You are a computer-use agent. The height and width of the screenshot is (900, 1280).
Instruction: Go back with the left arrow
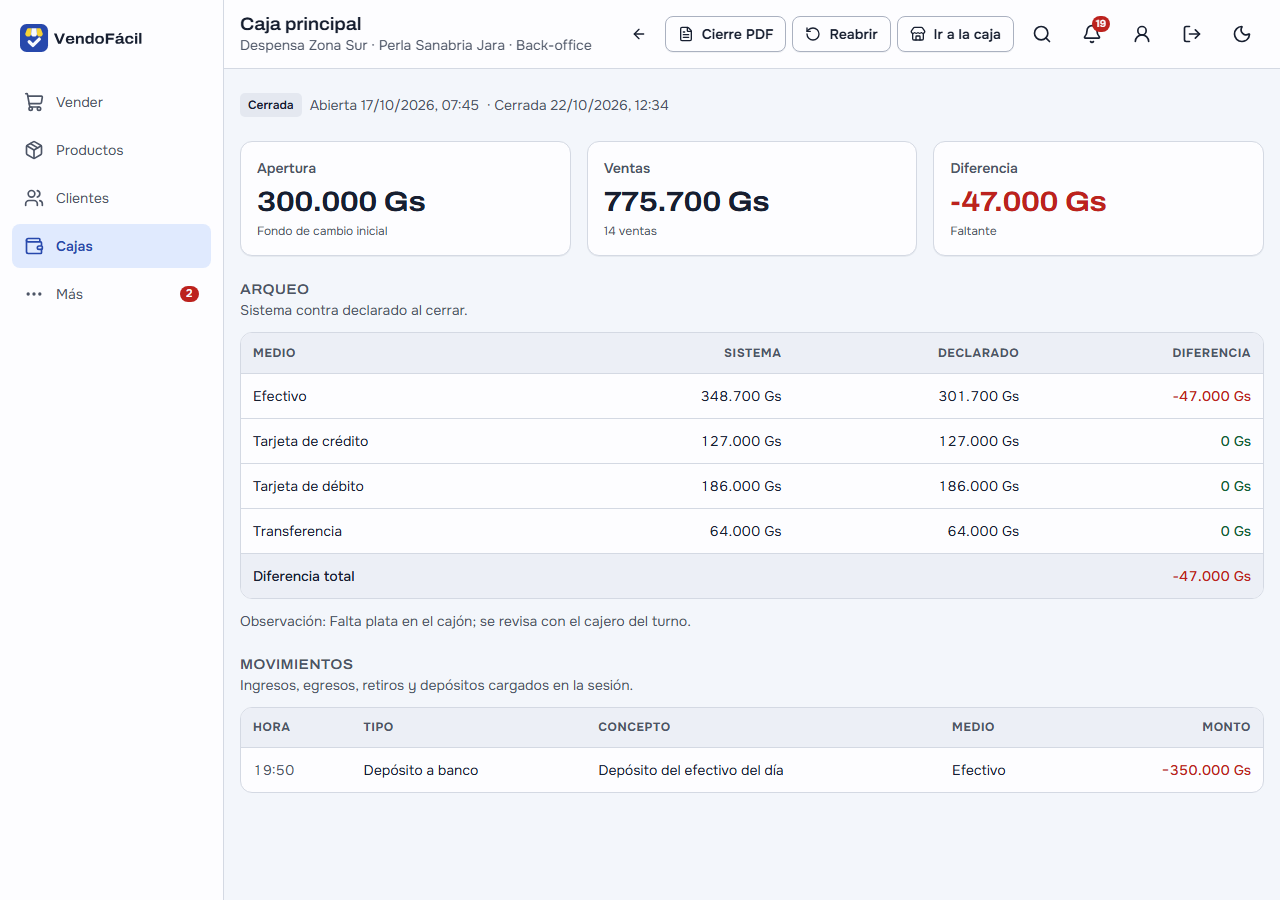[639, 34]
